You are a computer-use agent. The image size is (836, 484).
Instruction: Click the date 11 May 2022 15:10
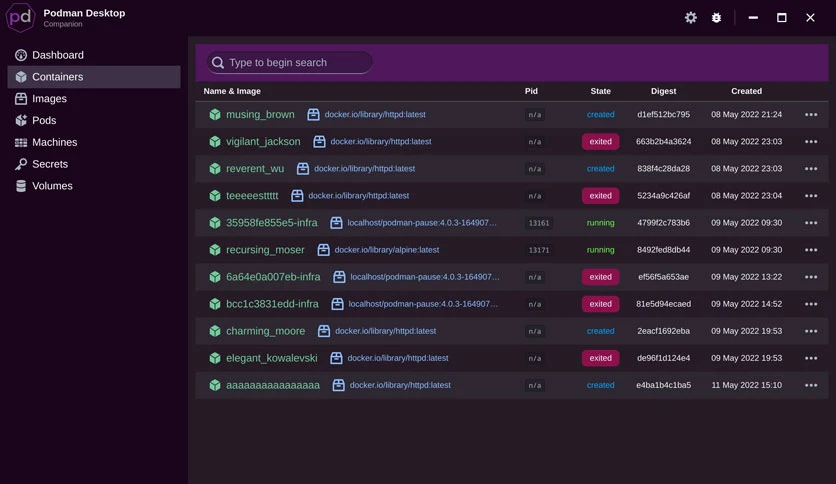[746, 385]
